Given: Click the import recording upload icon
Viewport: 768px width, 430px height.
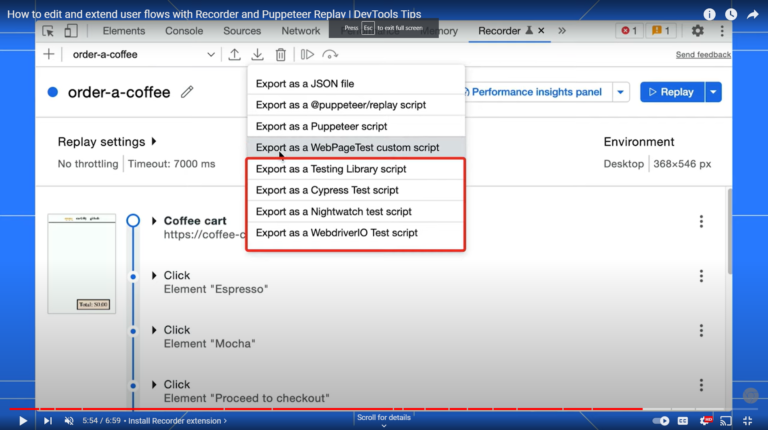Looking at the screenshot, I should pyautogui.click(x=235, y=54).
